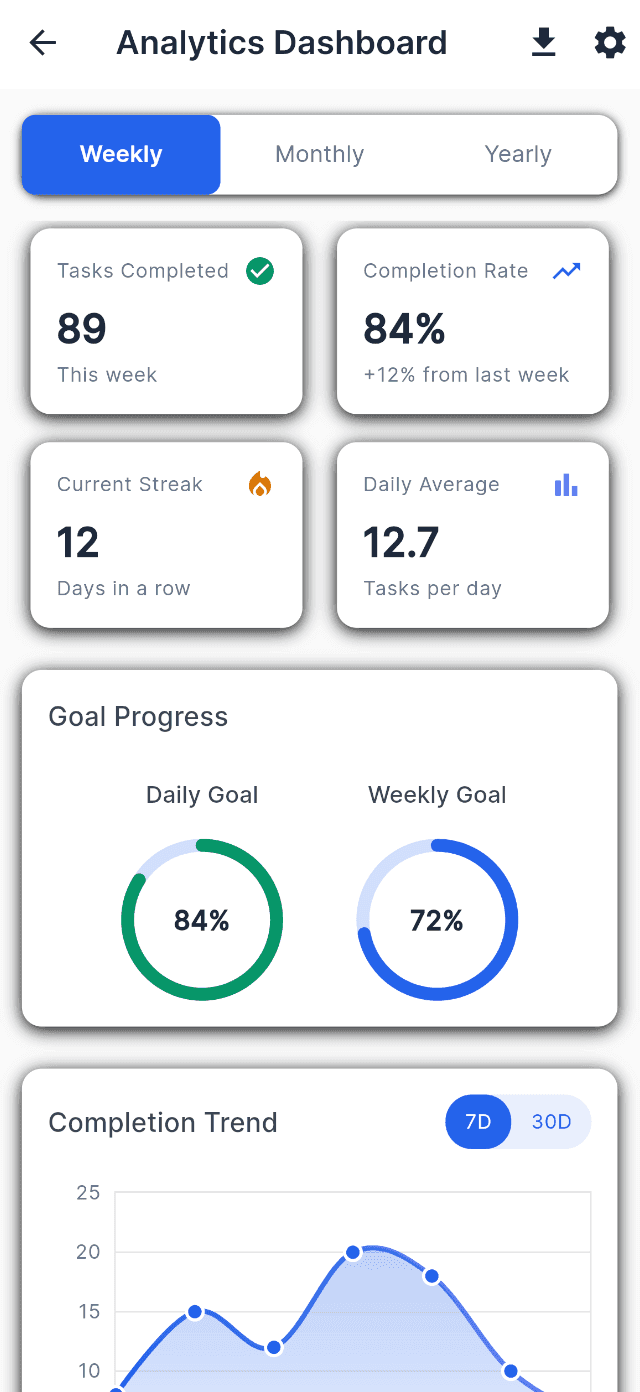640x1392 pixels.
Task: Click bar chart icon on Daily Average
Action: coord(567,485)
